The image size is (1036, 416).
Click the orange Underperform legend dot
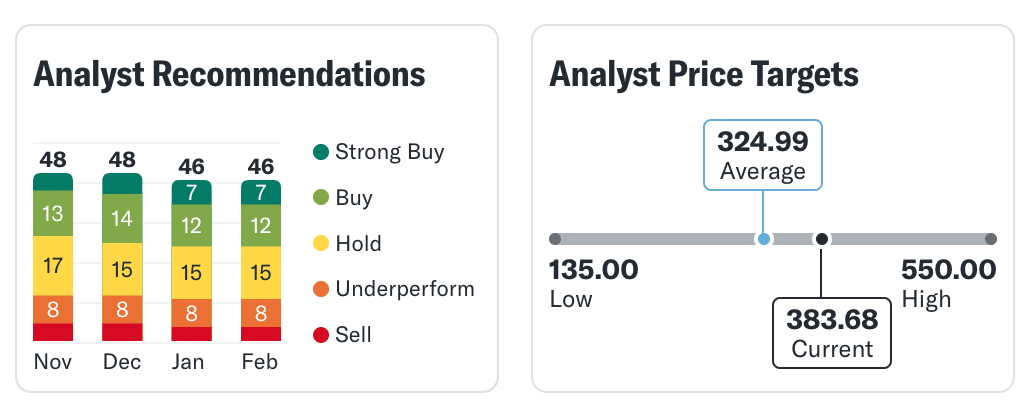pos(321,290)
